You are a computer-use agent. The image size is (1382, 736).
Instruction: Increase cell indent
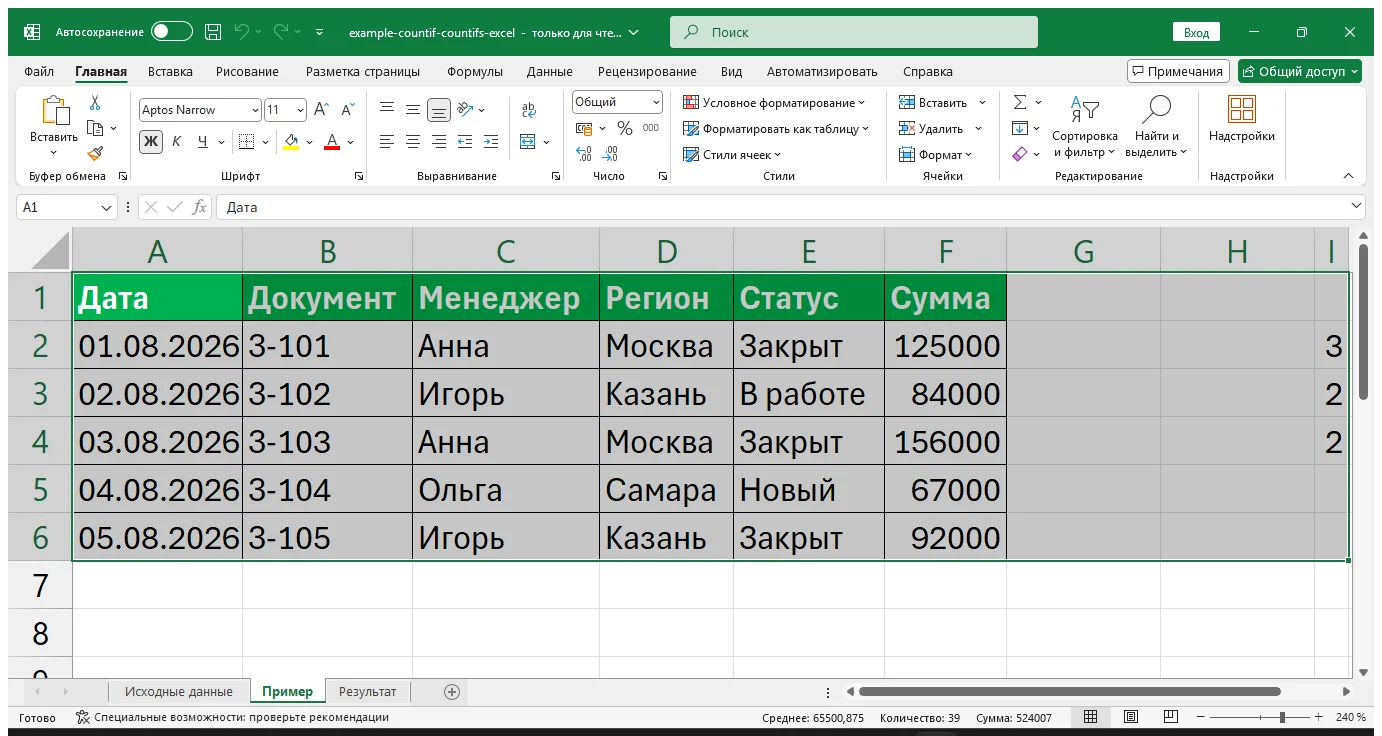coord(490,141)
